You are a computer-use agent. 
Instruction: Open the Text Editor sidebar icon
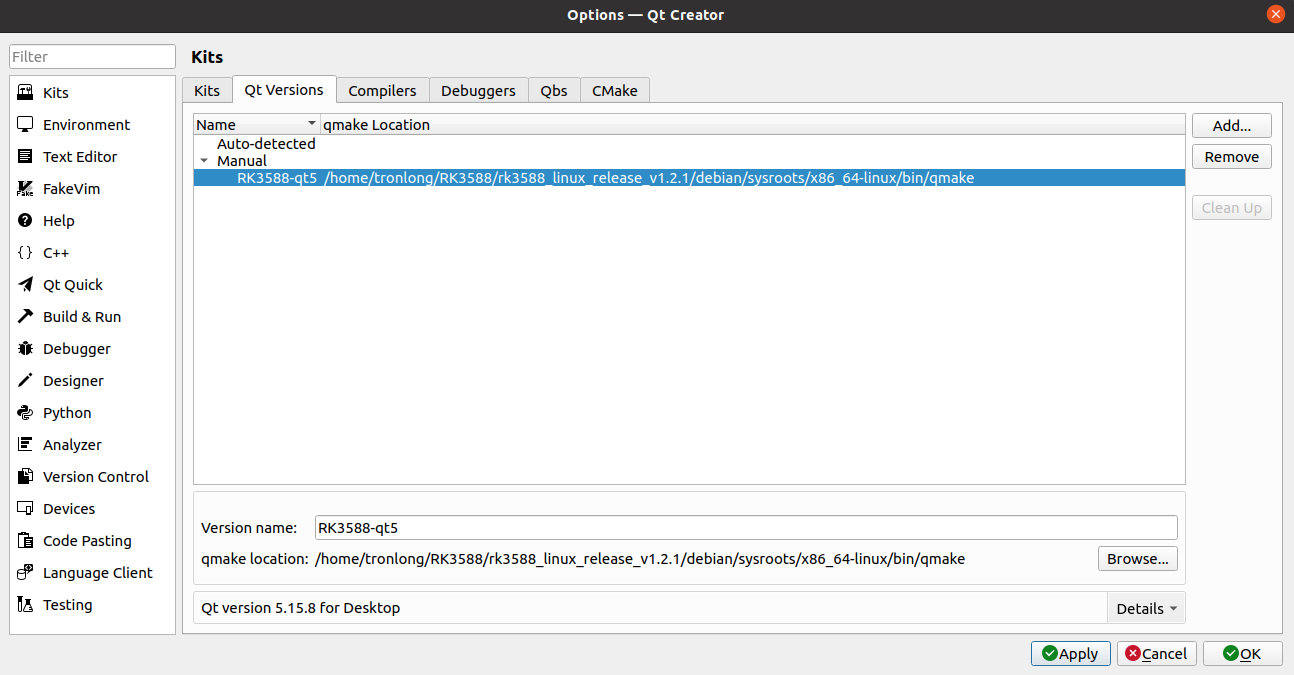click(25, 156)
